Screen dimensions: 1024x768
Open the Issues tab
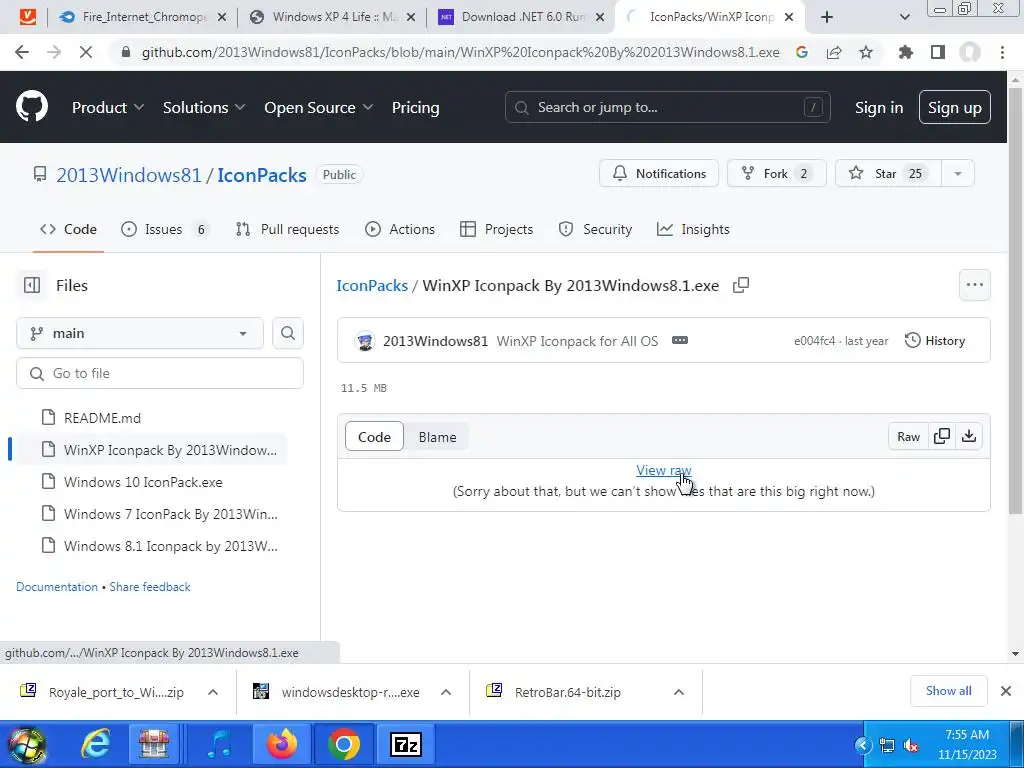(x=165, y=229)
